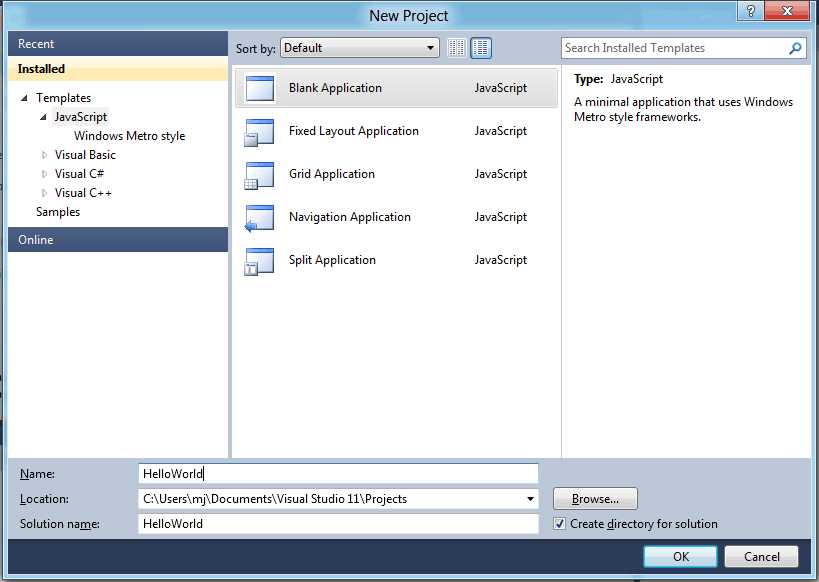
Task: Collapse the Templates tree node
Action: [24, 98]
